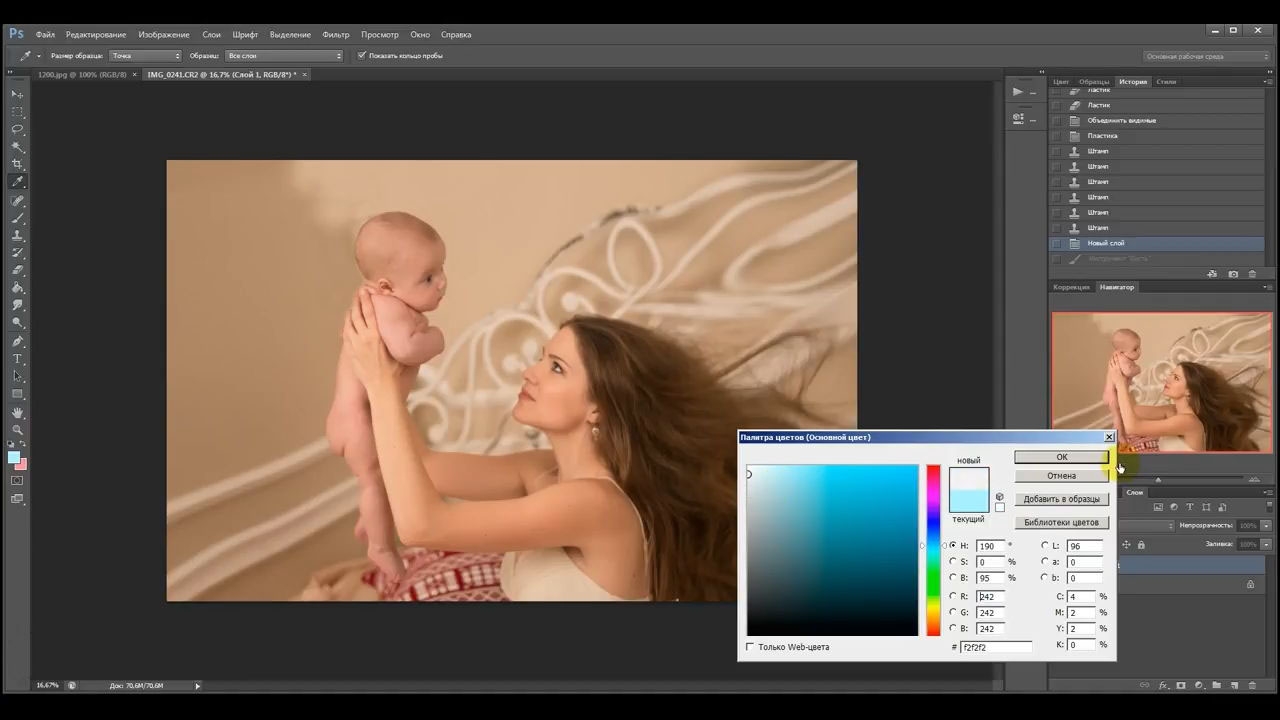The height and width of the screenshot is (720, 1280).
Task: Select the Path Selection tool
Action: tap(17, 377)
